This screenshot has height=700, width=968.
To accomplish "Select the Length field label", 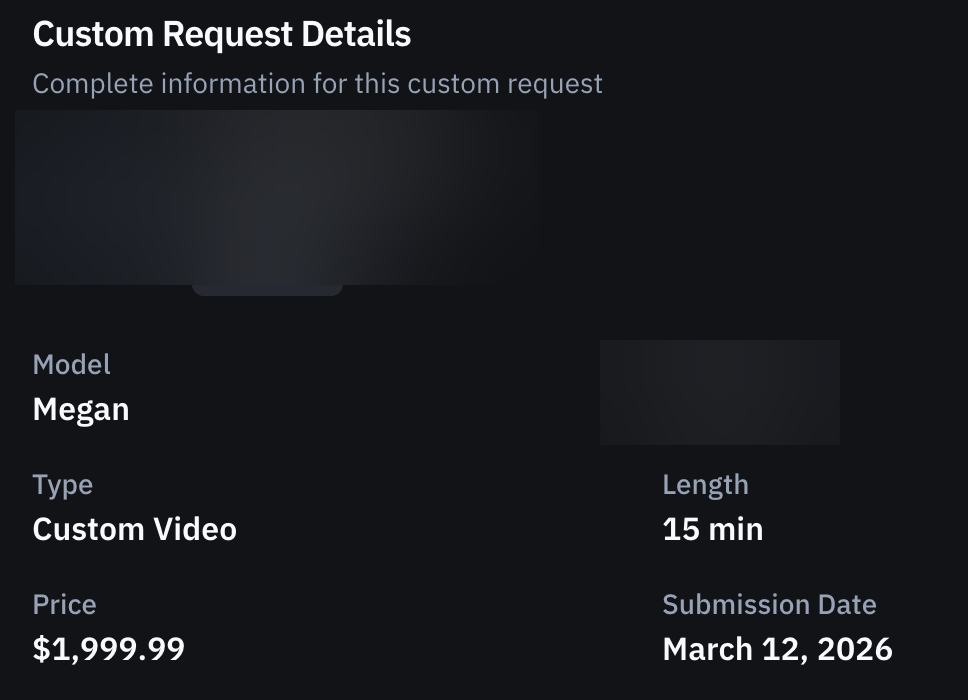I will click(x=705, y=484).
